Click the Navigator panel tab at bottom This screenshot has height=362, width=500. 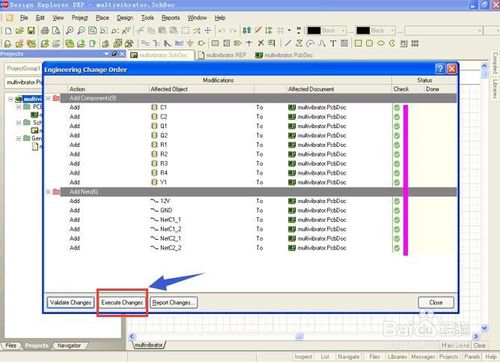pos(69,346)
